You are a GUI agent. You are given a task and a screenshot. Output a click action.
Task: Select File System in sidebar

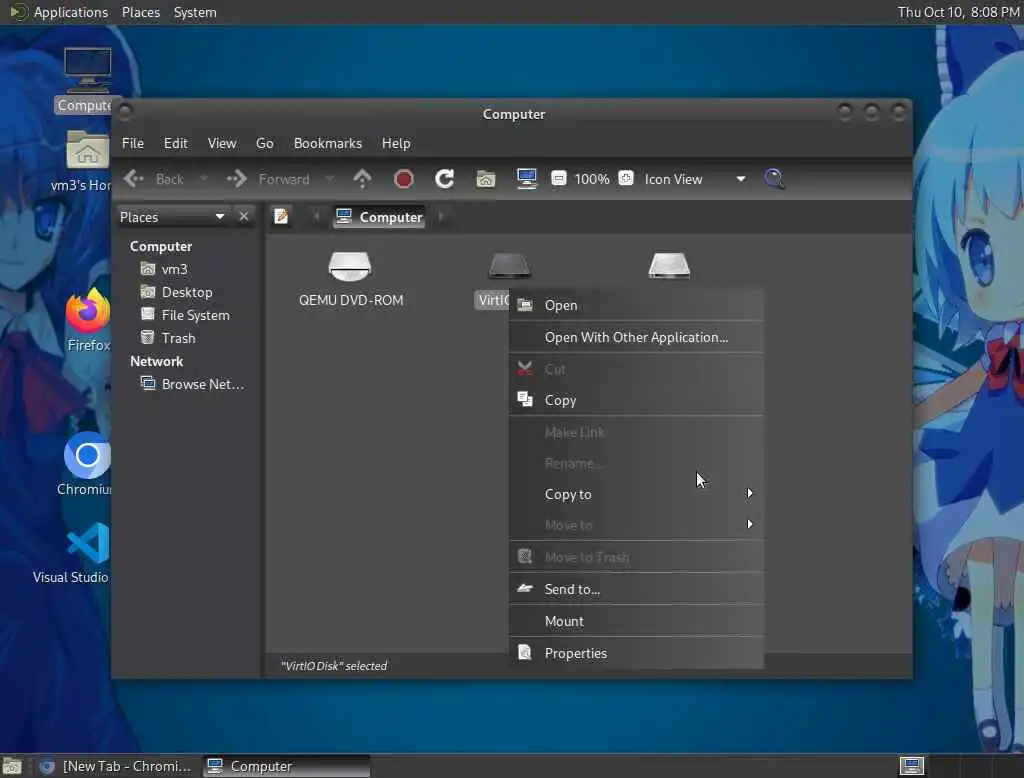pyautogui.click(x=185, y=315)
